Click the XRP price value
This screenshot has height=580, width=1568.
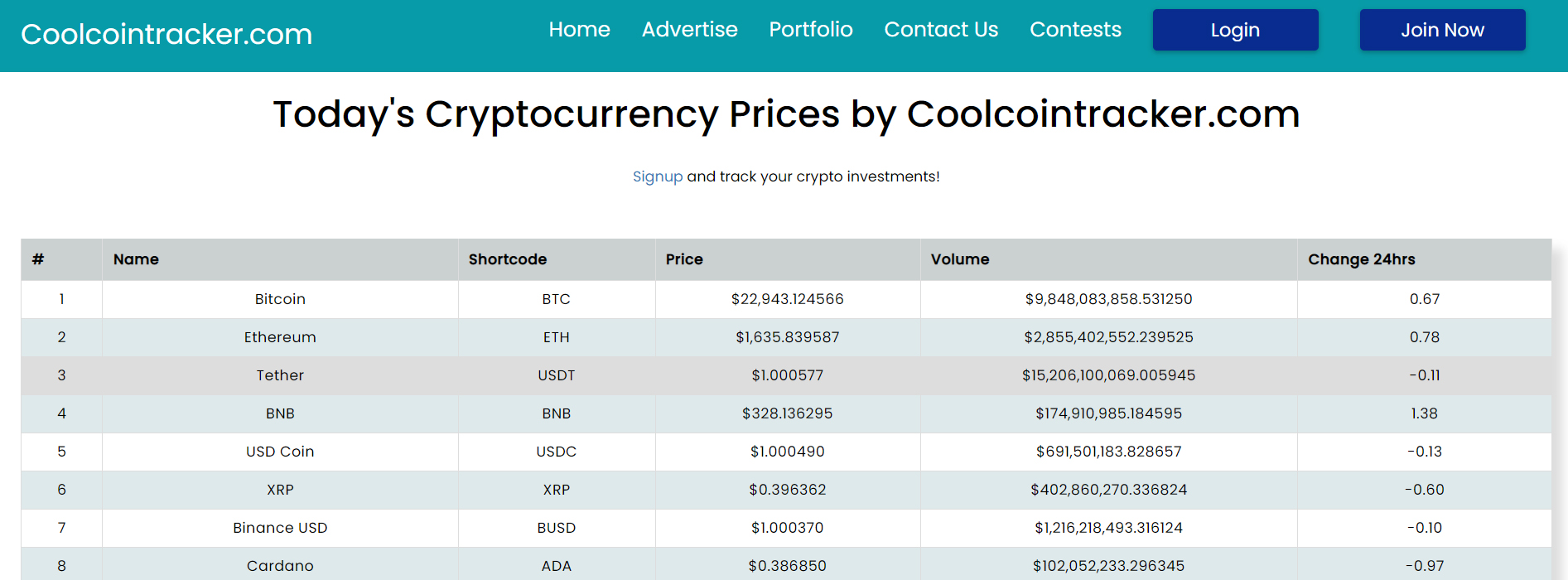click(787, 490)
